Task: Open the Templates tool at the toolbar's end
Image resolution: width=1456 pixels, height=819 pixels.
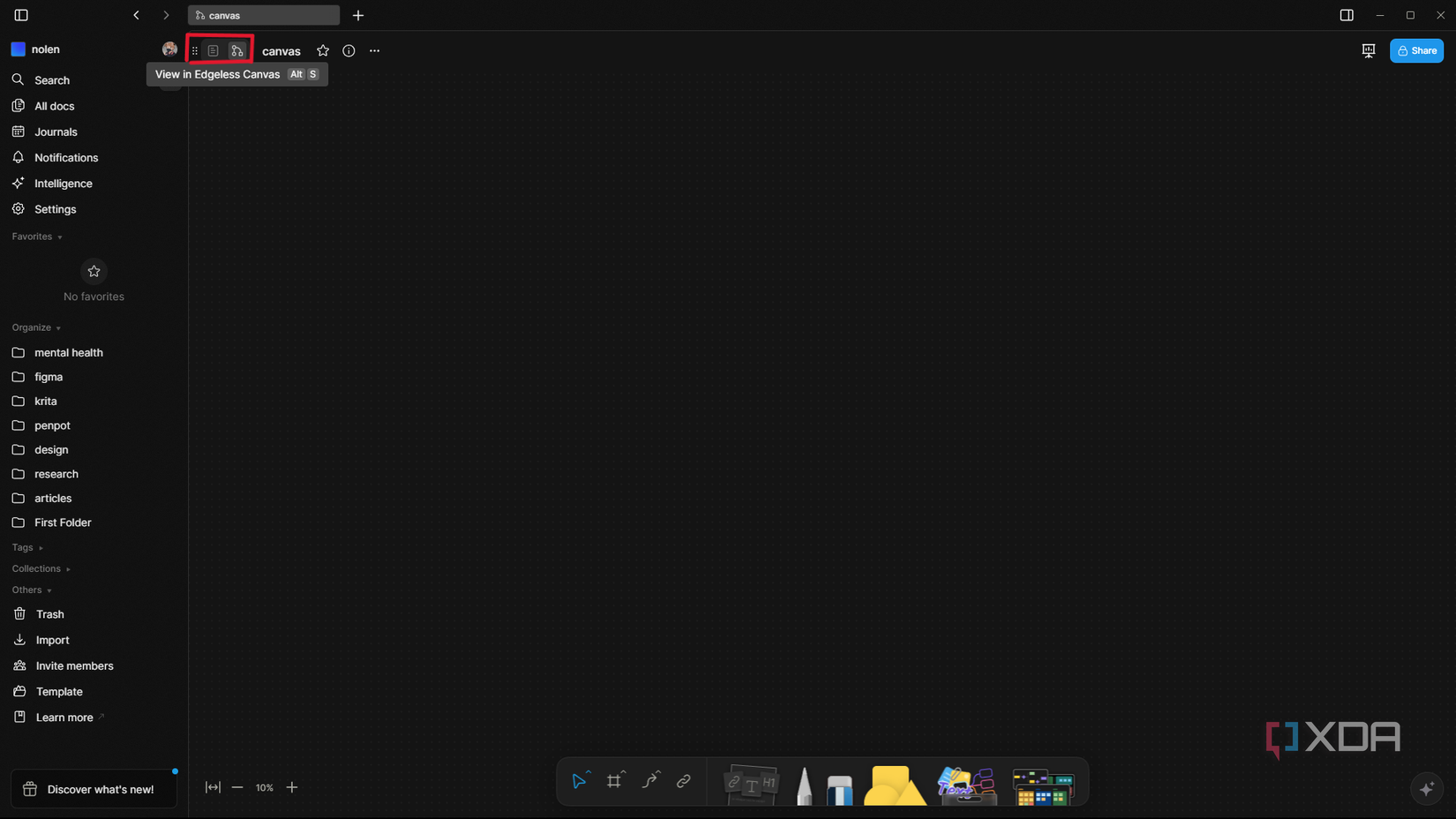Action: point(1044,784)
